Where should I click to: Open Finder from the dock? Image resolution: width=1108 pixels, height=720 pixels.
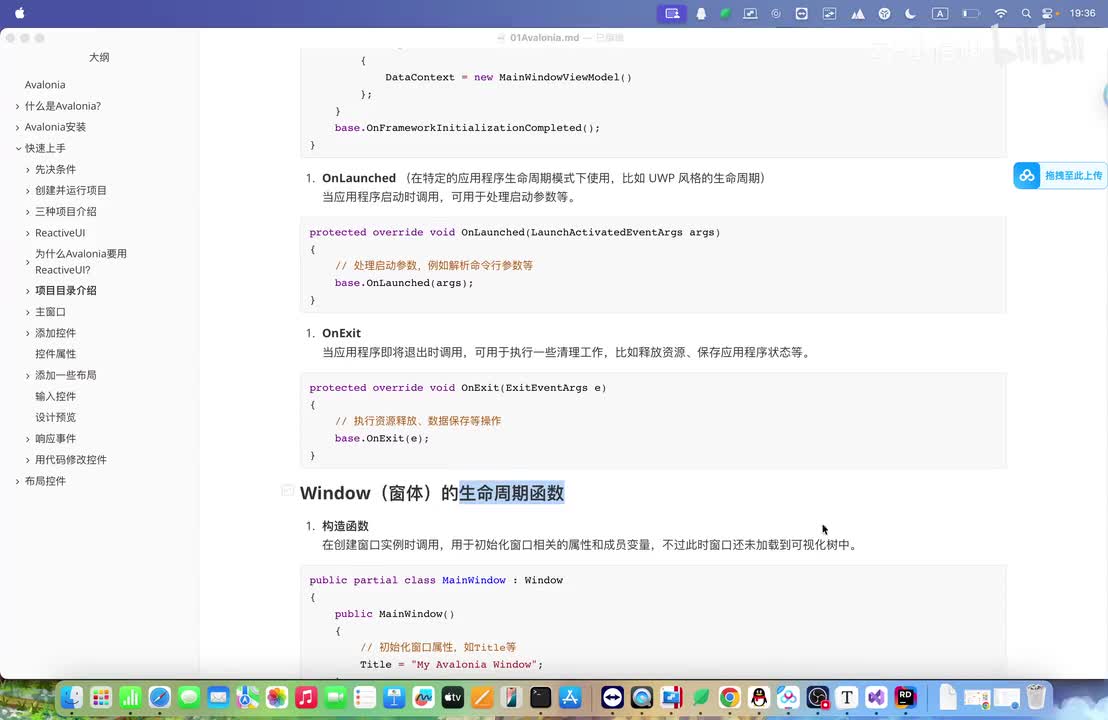pos(71,698)
